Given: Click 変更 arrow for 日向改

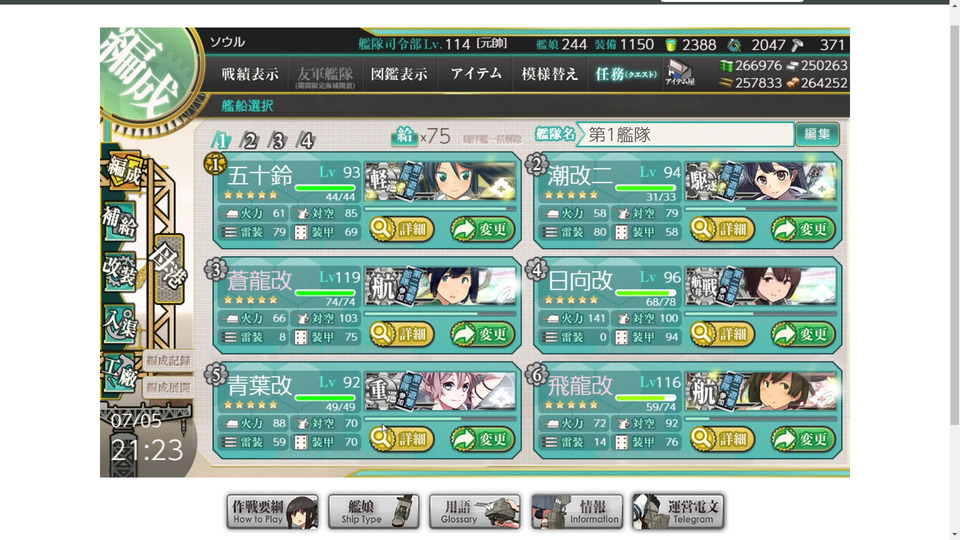Looking at the screenshot, I should 804,334.
